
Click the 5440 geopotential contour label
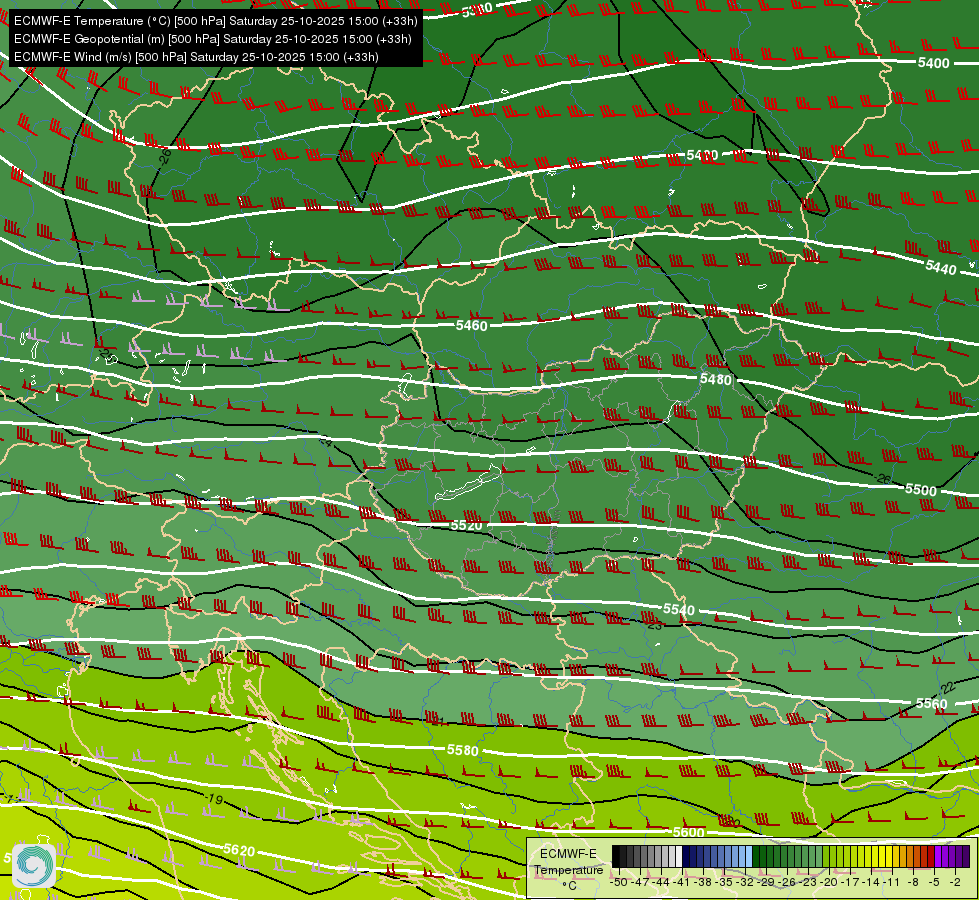point(941,268)
